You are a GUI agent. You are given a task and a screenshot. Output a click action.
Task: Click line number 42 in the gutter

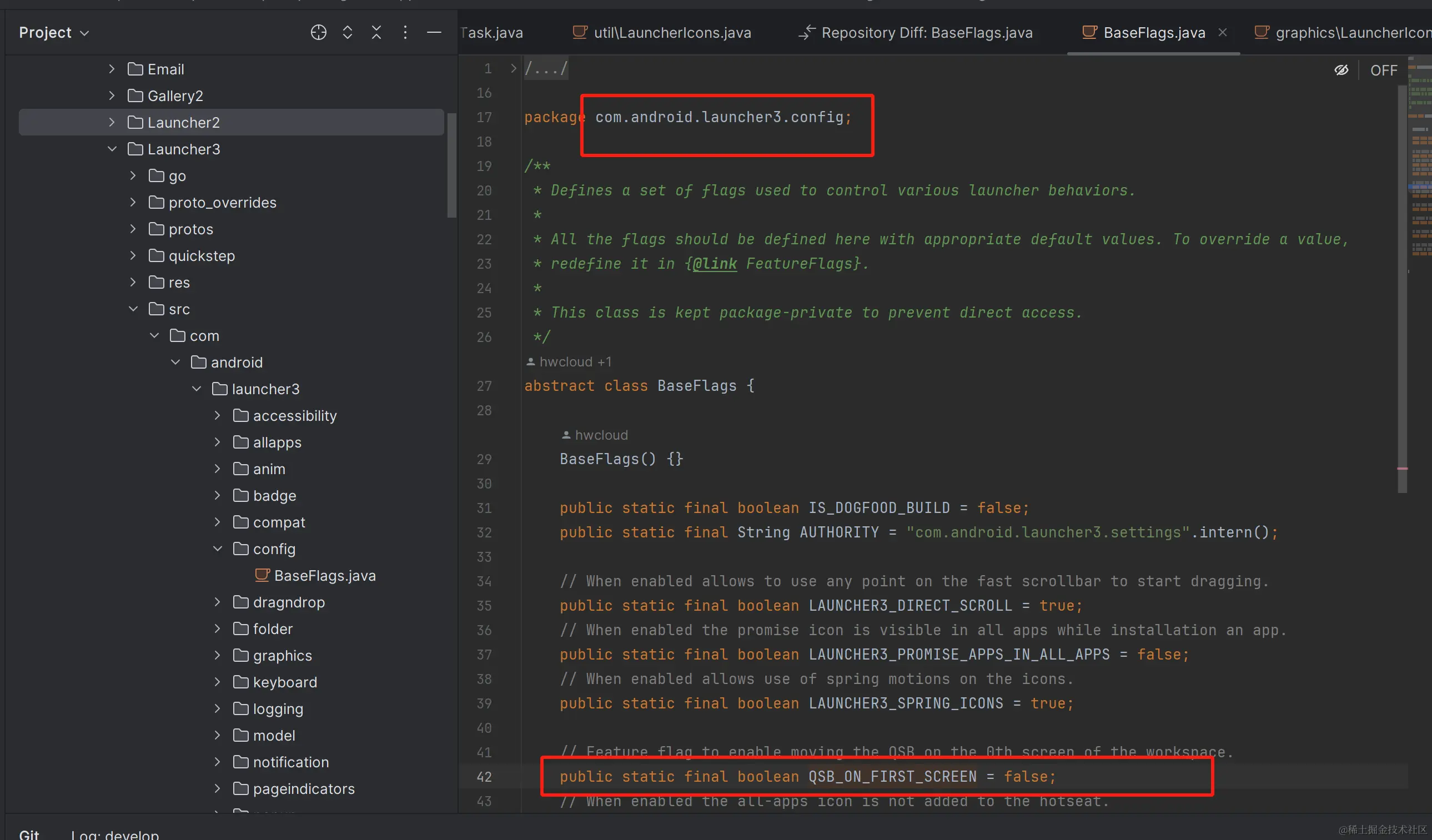[484, 776]
